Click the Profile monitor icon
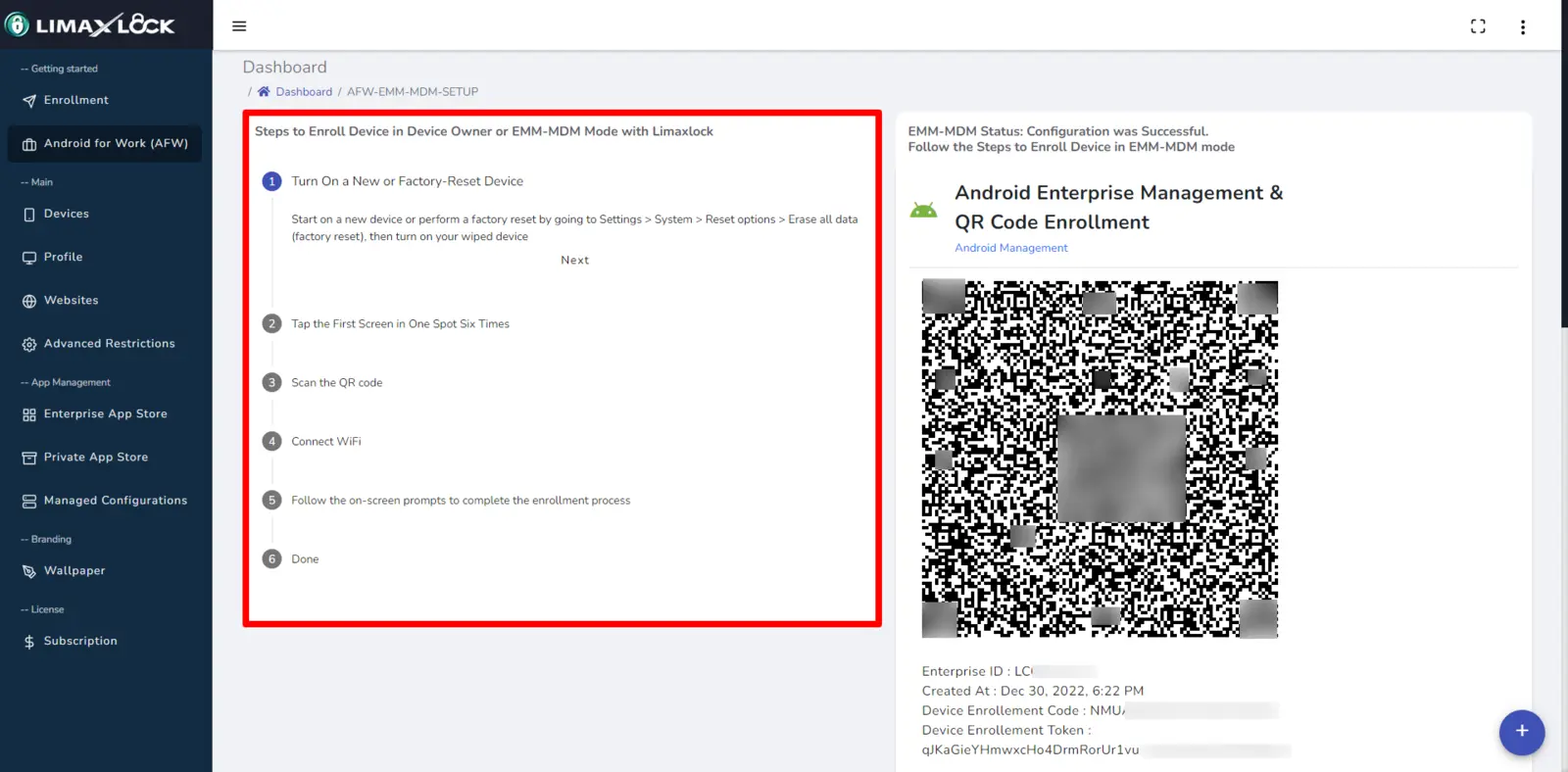Screen dimensions: 1568x772 pos(29,258)
